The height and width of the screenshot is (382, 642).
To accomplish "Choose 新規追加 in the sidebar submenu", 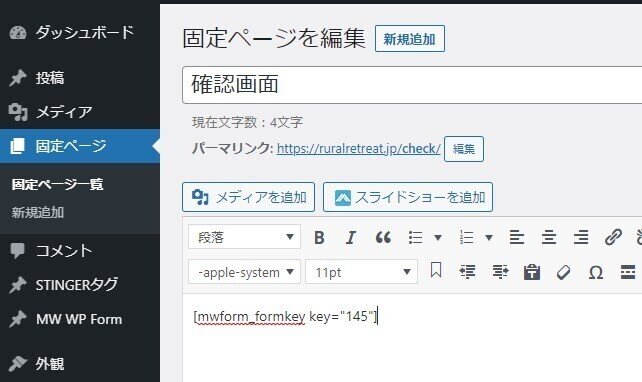I will 38,212.
